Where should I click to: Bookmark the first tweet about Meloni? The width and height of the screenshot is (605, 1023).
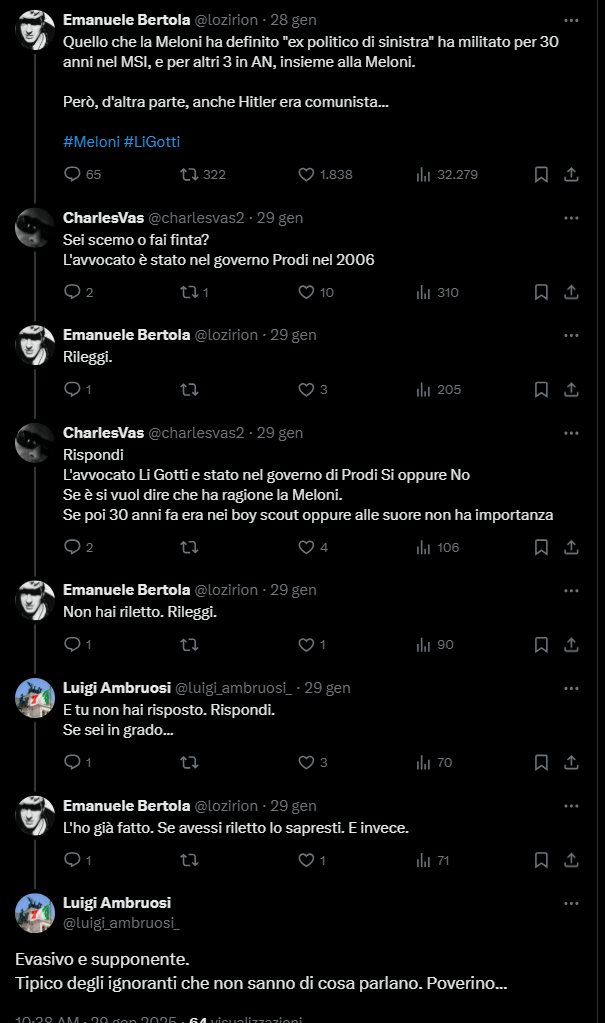pos(541,174)
